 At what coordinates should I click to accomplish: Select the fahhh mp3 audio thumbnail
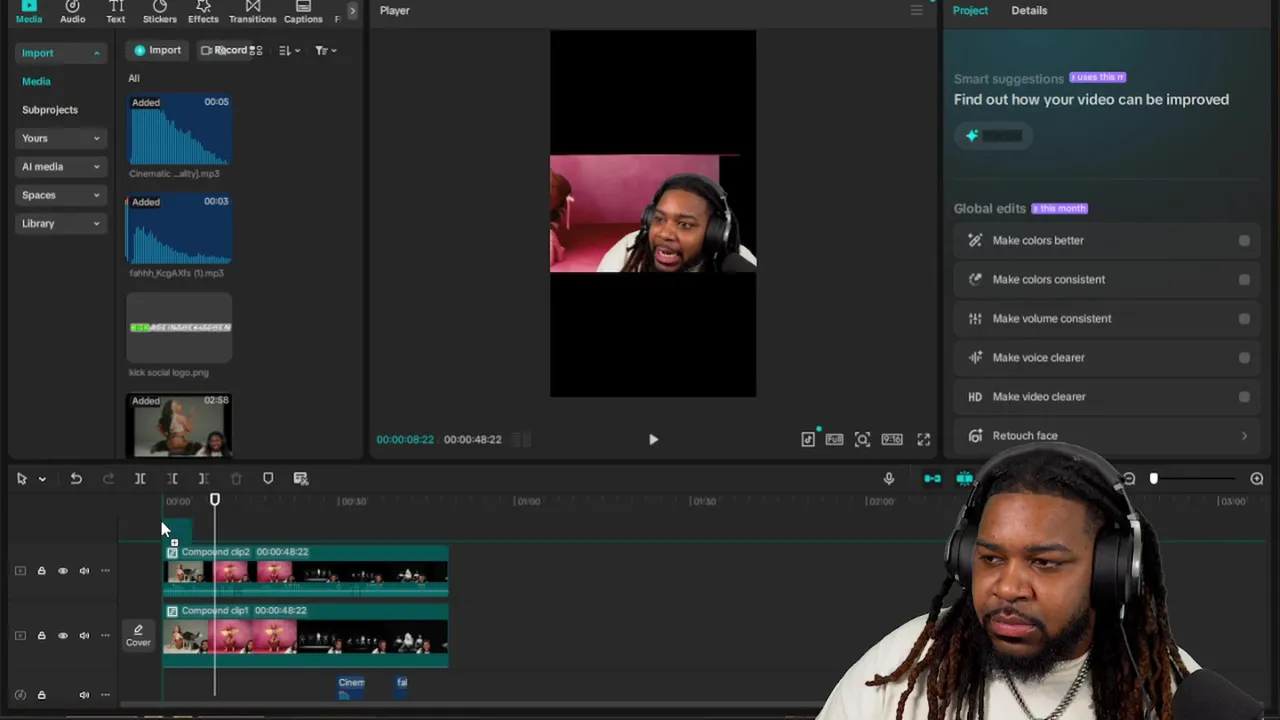pyautogui.click(x=179, y=229)
